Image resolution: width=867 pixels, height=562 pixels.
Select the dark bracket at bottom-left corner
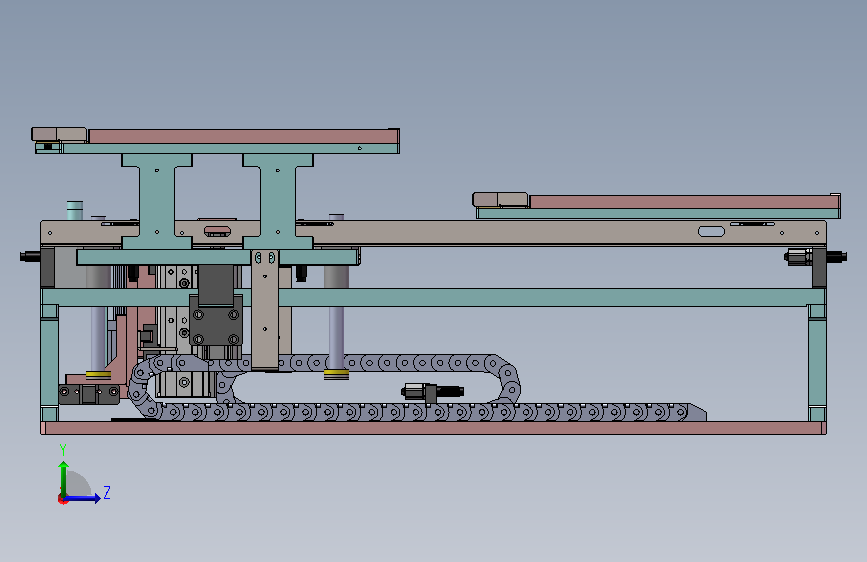click(88, 394)
